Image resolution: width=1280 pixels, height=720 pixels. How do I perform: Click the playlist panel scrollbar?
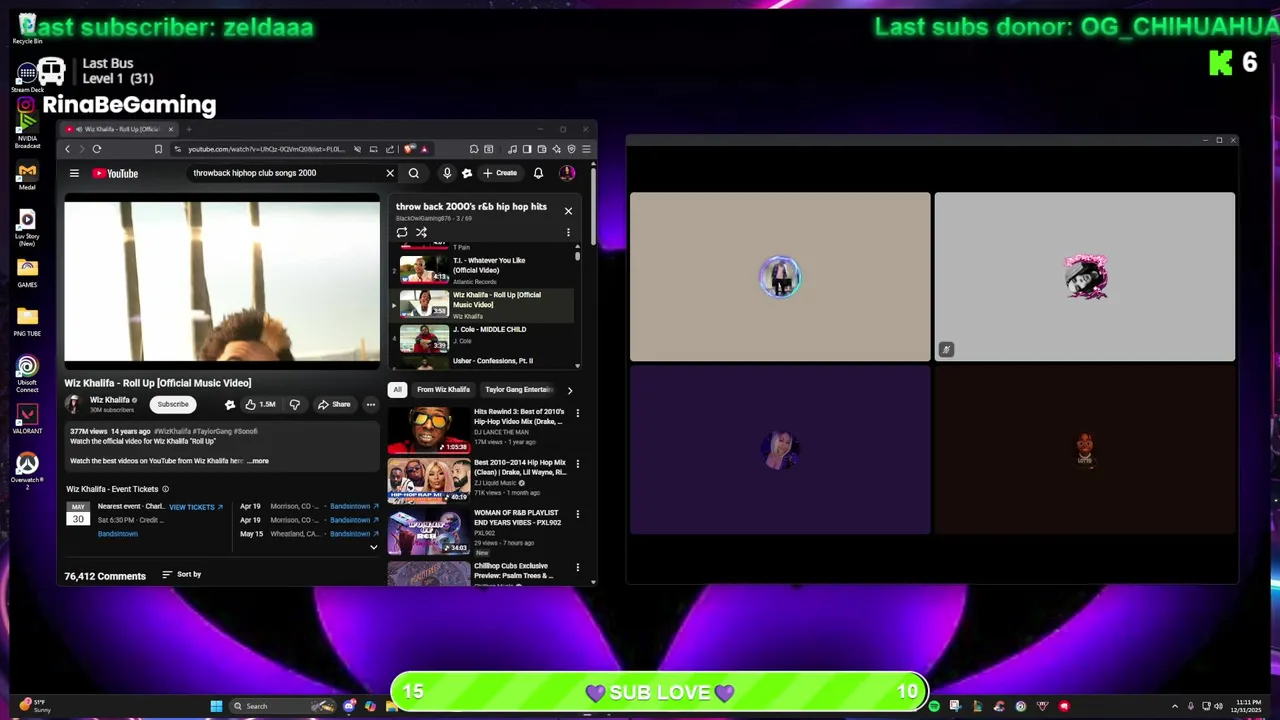[x=577, y=256]
